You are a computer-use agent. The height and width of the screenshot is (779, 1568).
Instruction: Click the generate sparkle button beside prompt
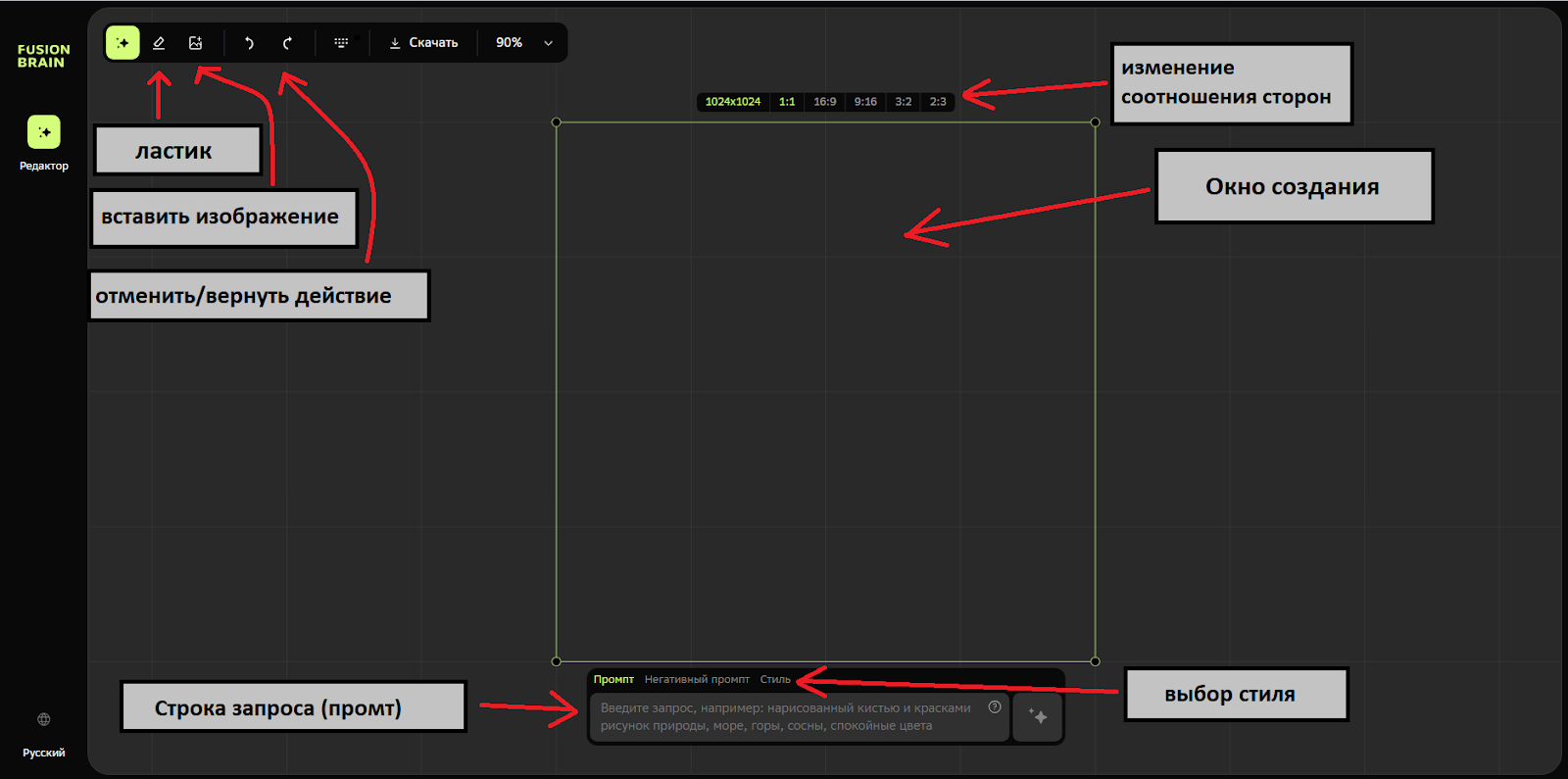tap(1038, 717)
